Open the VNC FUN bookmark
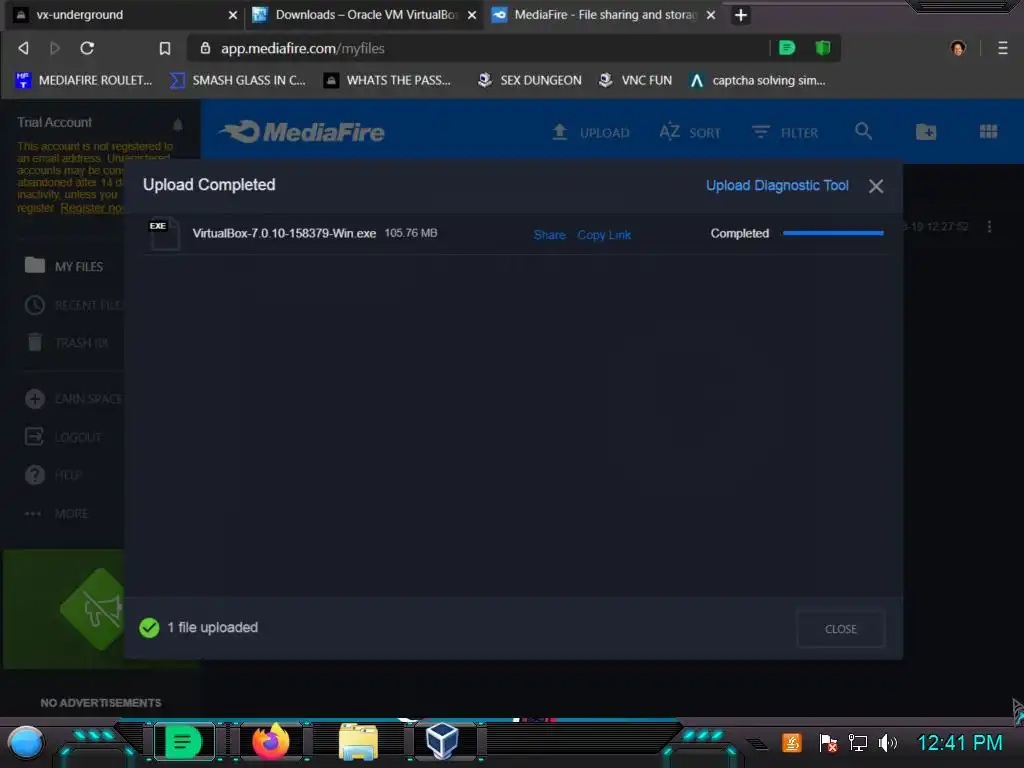 point(635,80)
